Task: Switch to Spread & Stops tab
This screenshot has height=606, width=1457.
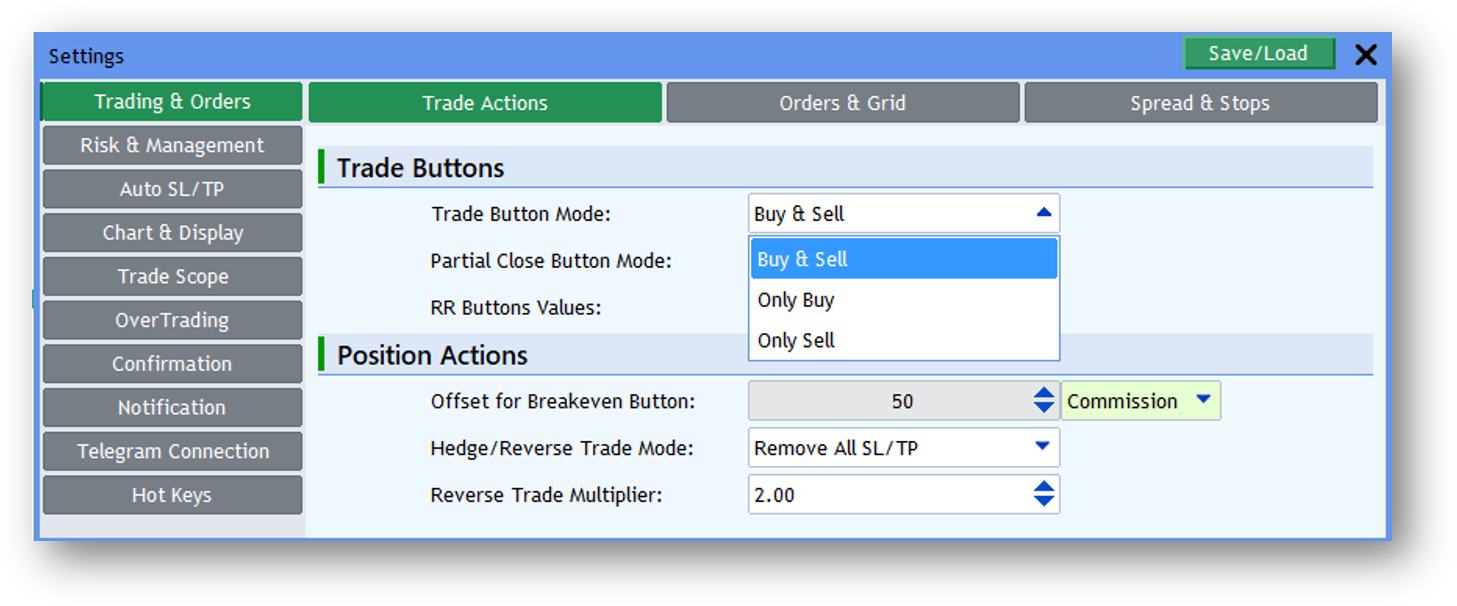Action: point(1200,103)
